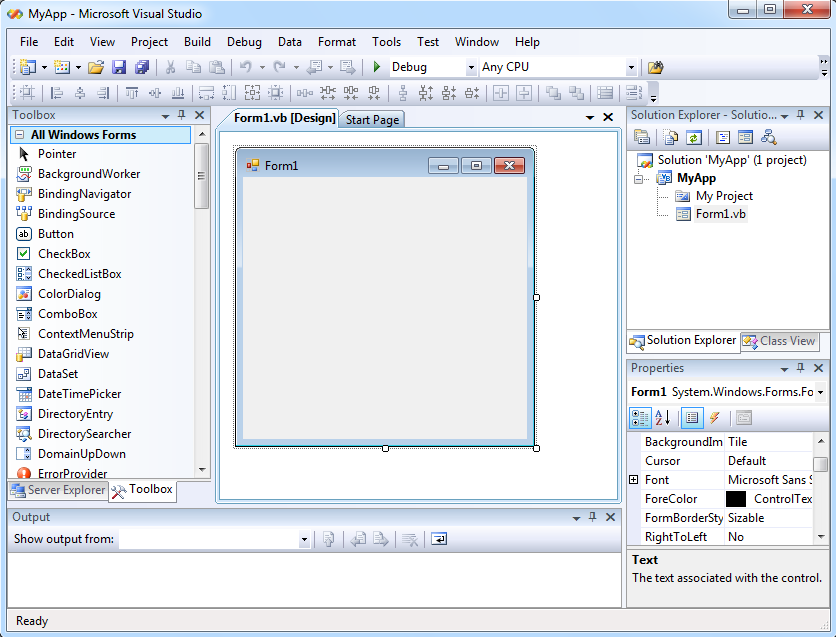
Task: Switch to the Start Page tab
Action: [372, 119]
